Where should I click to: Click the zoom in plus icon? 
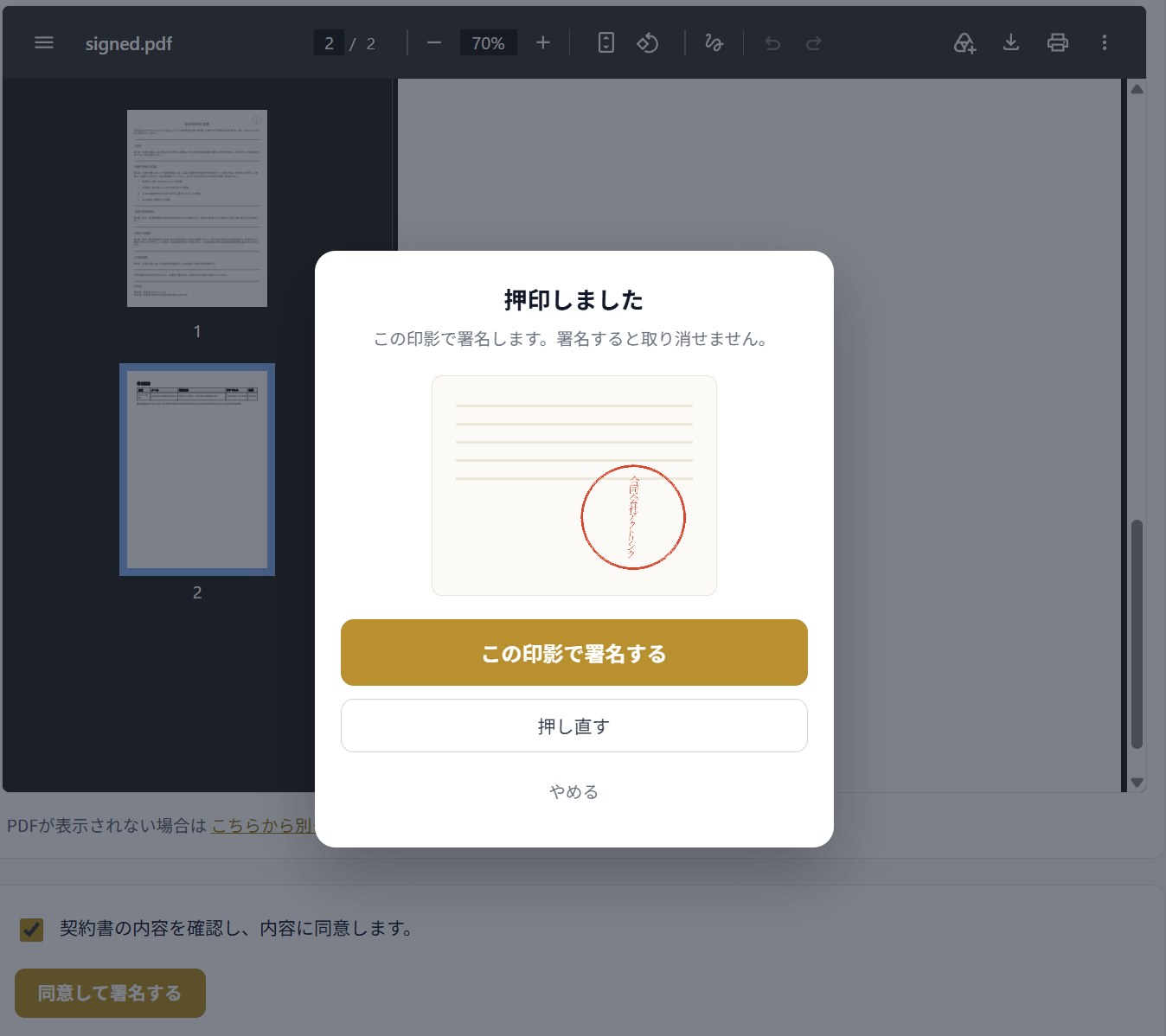543,42
